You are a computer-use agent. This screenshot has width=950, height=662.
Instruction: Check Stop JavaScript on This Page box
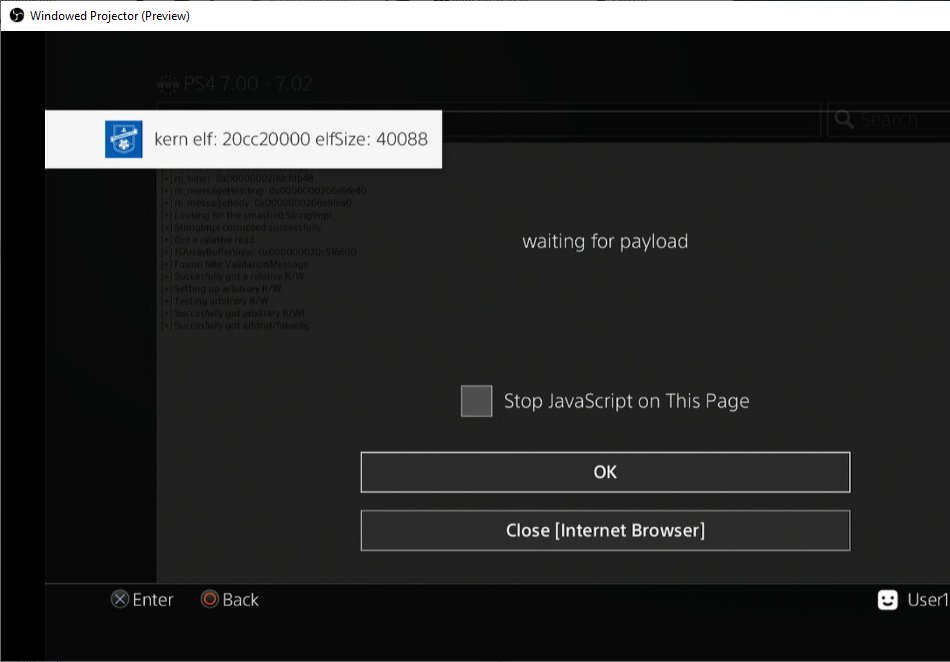pyautogui.click(x=476, y=401)
